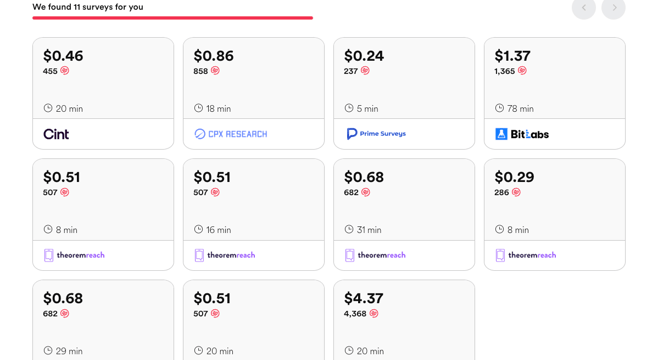
Task: Click the $0.68 amount on 31 min card
Action: click(364, 177)
